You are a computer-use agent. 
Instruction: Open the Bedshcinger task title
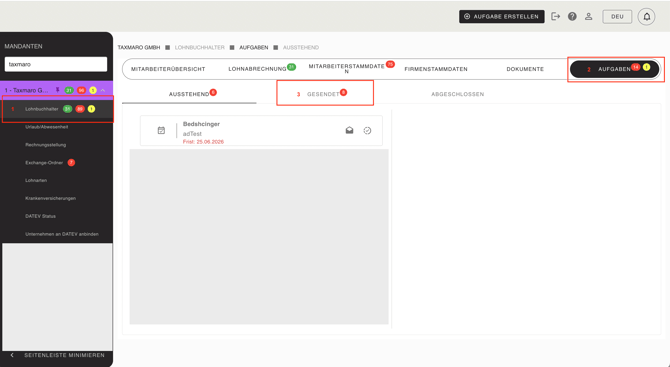coord(201,124)
